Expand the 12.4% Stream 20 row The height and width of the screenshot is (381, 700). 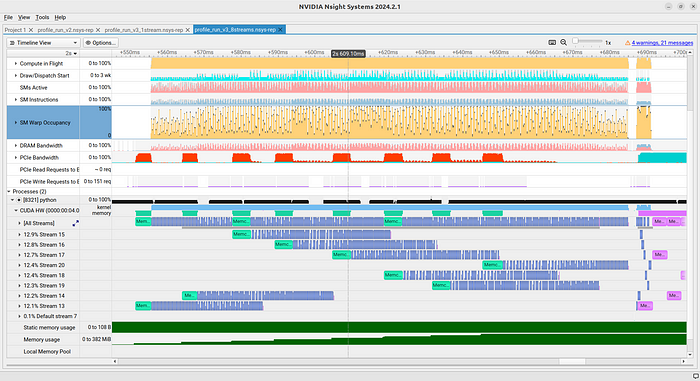[x=20, y=265]
